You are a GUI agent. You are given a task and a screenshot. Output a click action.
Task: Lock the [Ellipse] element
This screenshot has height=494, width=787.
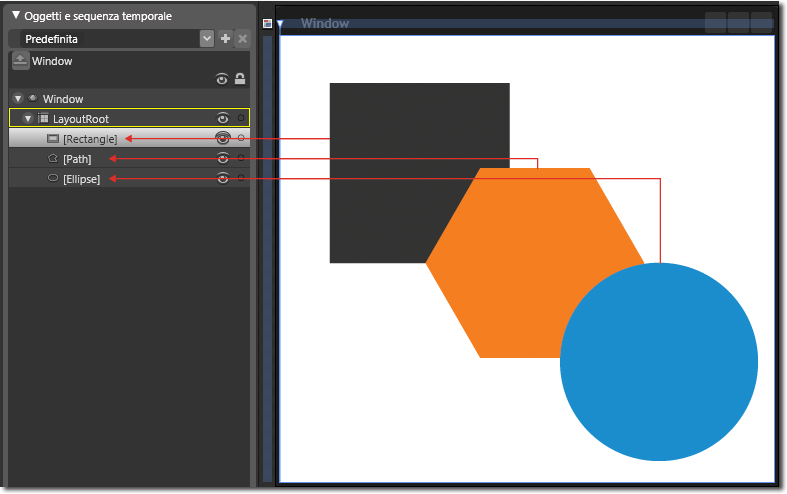241,178
